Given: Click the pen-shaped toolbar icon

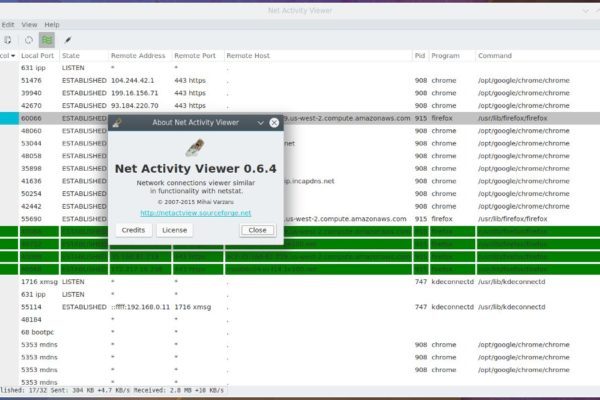Looking at the screenshot, I should [68, 40].
